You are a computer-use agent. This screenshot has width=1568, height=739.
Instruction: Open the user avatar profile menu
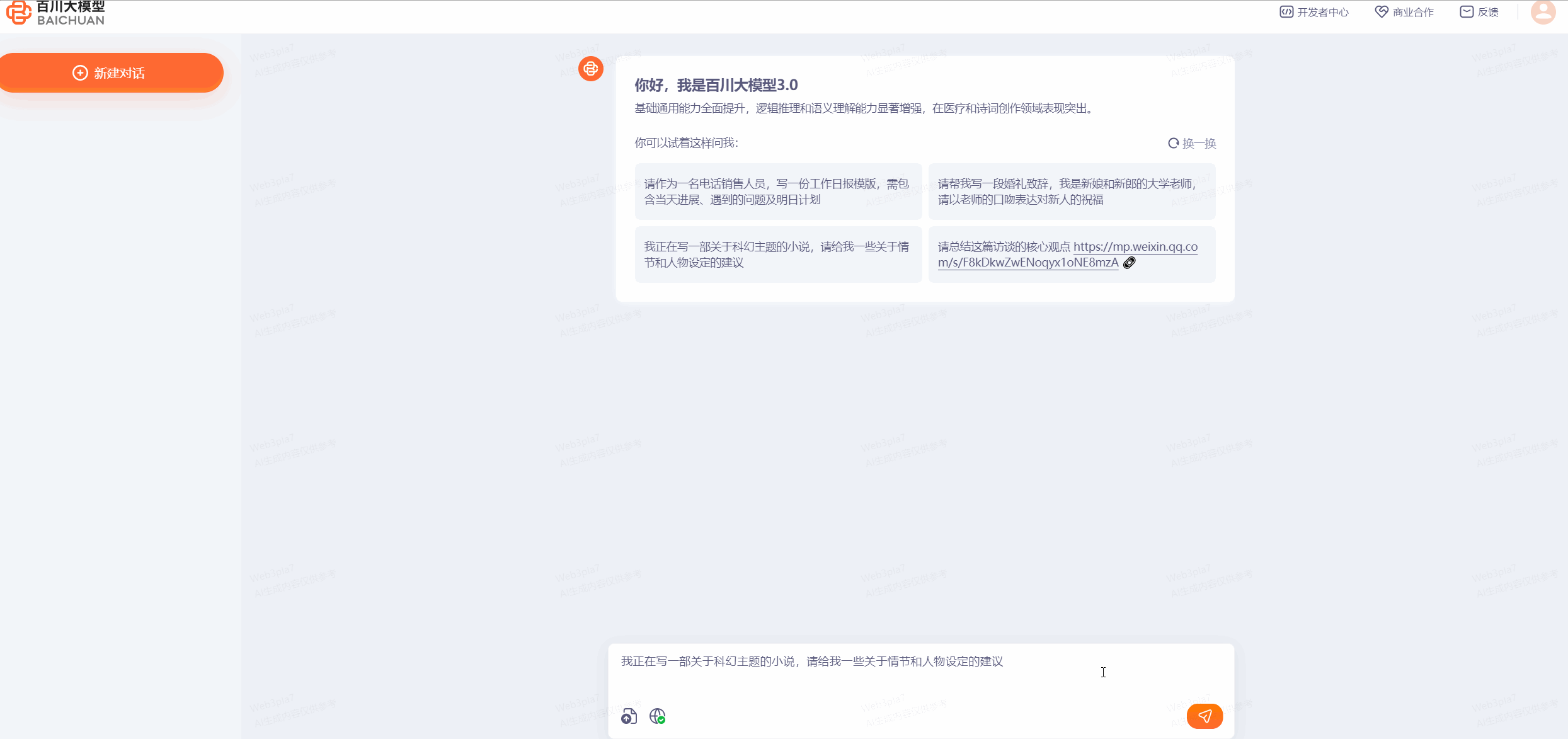1543,12
